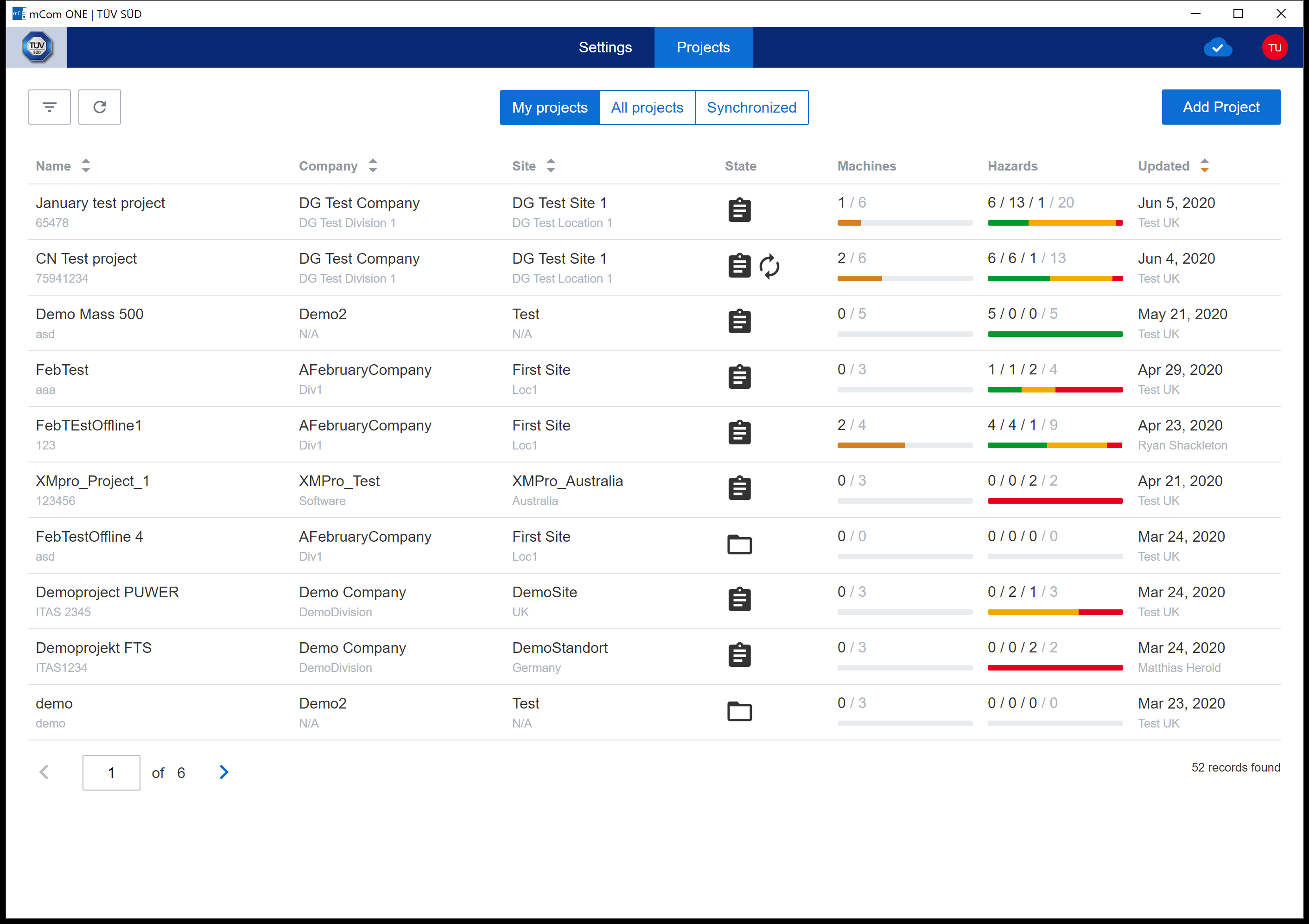Click the cloud sync status icon
The height and width of the screenshot is (924, 1309).
click(1217, 48)
